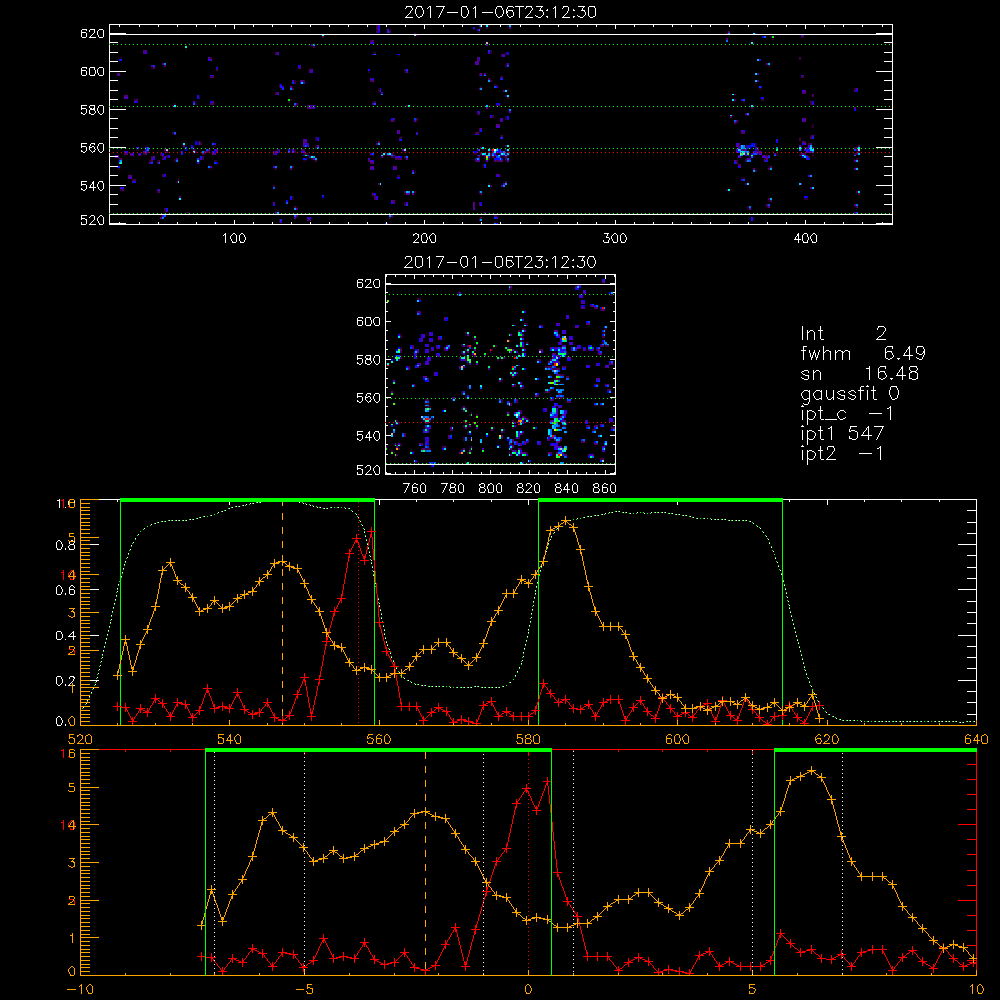Select the 'Int 2' readout line

(843, 333)
